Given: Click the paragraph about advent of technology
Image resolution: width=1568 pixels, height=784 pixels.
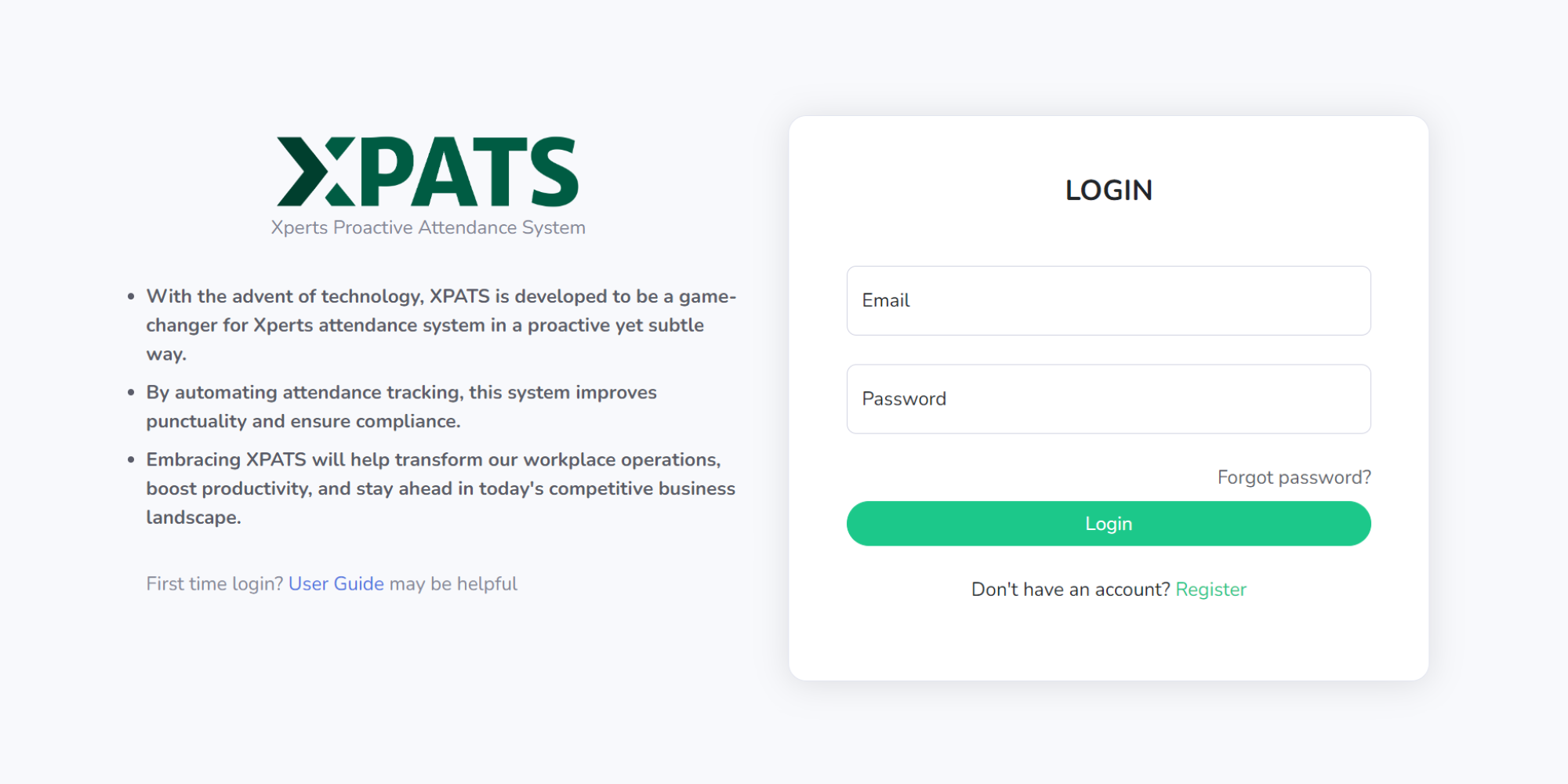Looking at the screenshot, I should (439, 325).
